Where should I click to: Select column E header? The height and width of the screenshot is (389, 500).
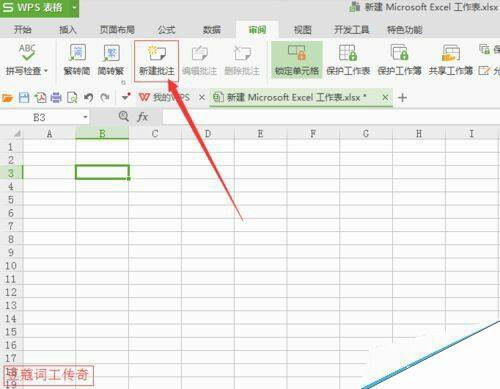coord(260,134)
